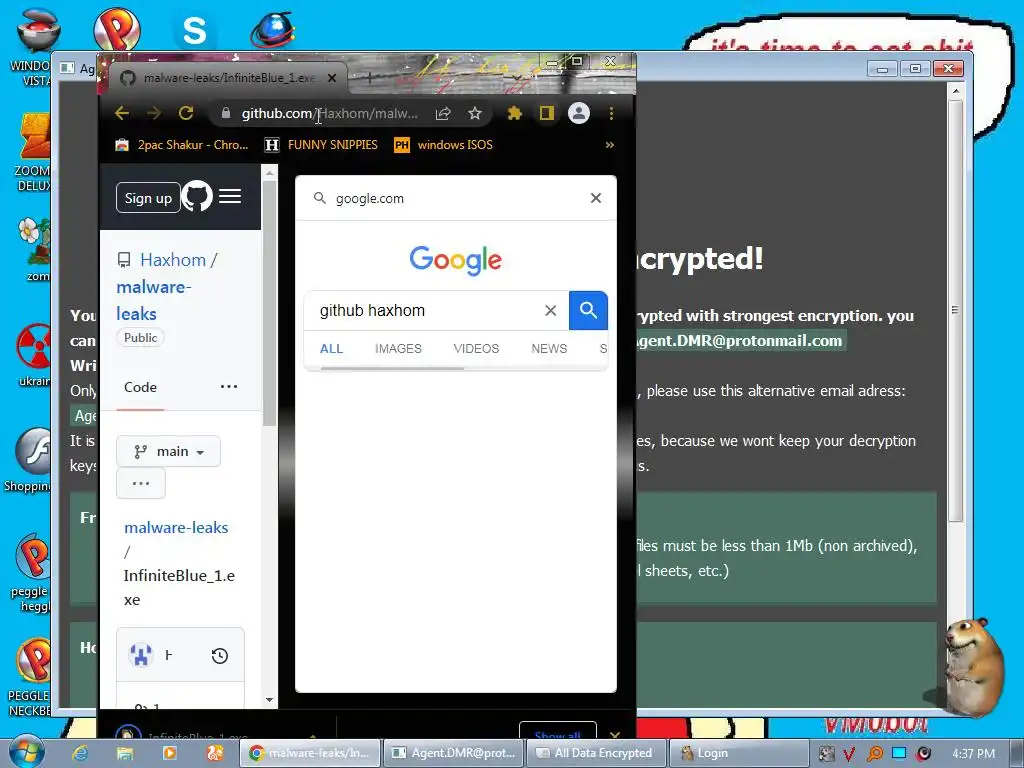The image size is (1024, 768).
Task: Clear the github haxhom search query
Action: point(551,311)
